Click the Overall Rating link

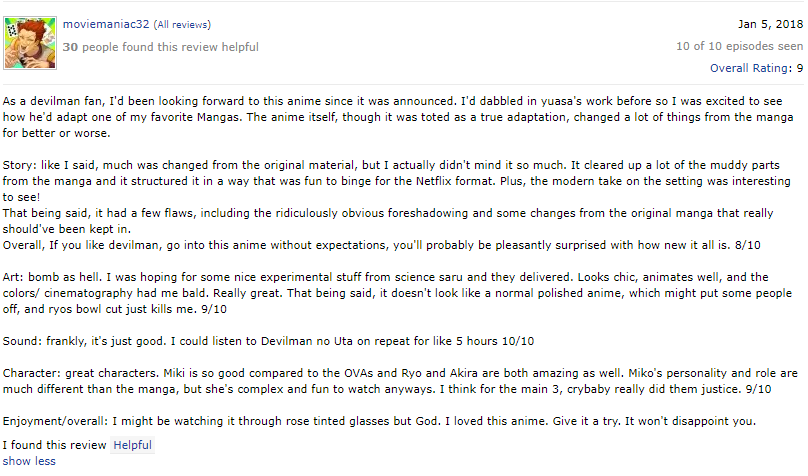pyautogui.click(x=750, y=68)
